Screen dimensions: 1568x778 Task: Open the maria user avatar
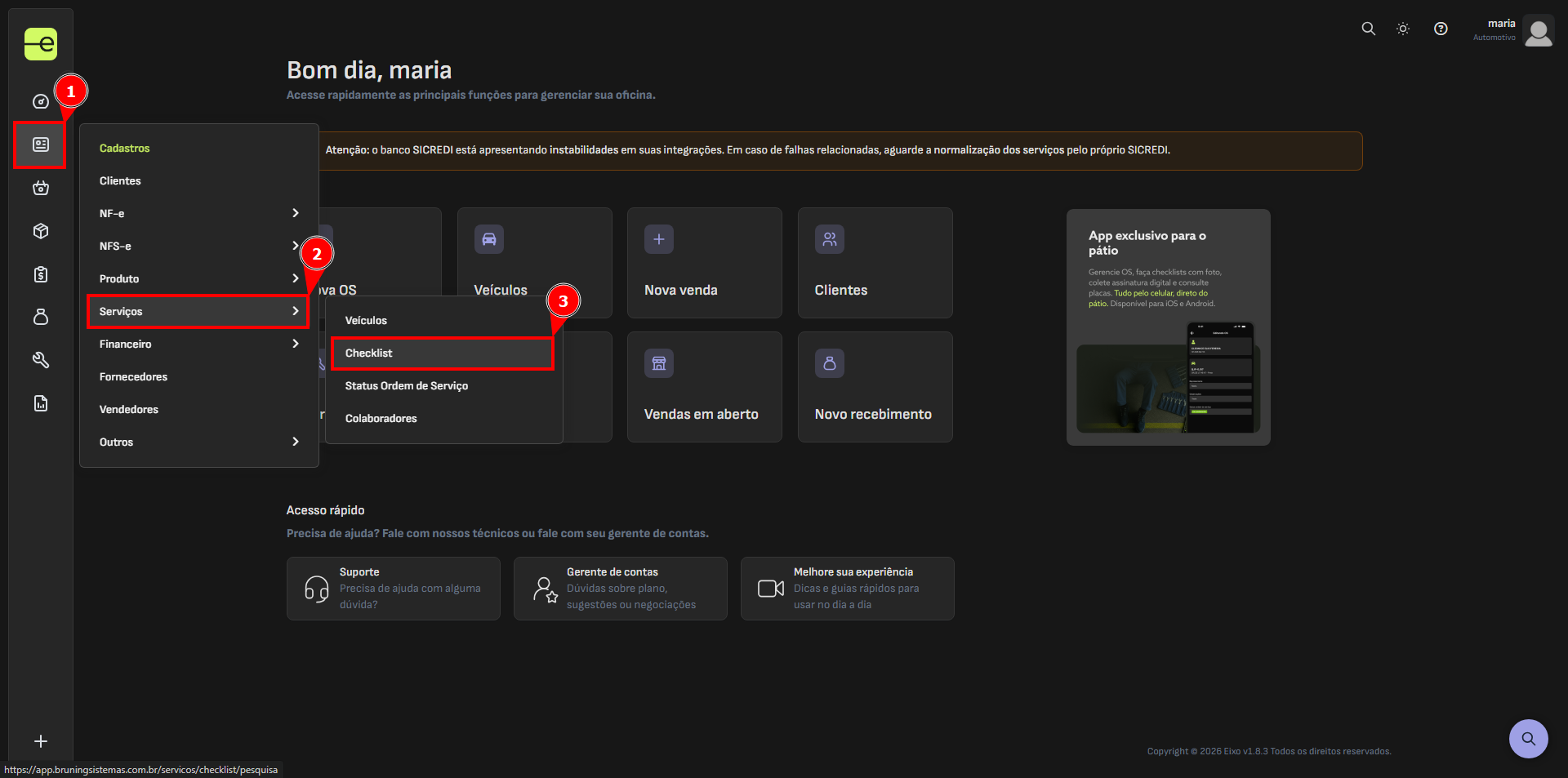tap(1539, 31)
